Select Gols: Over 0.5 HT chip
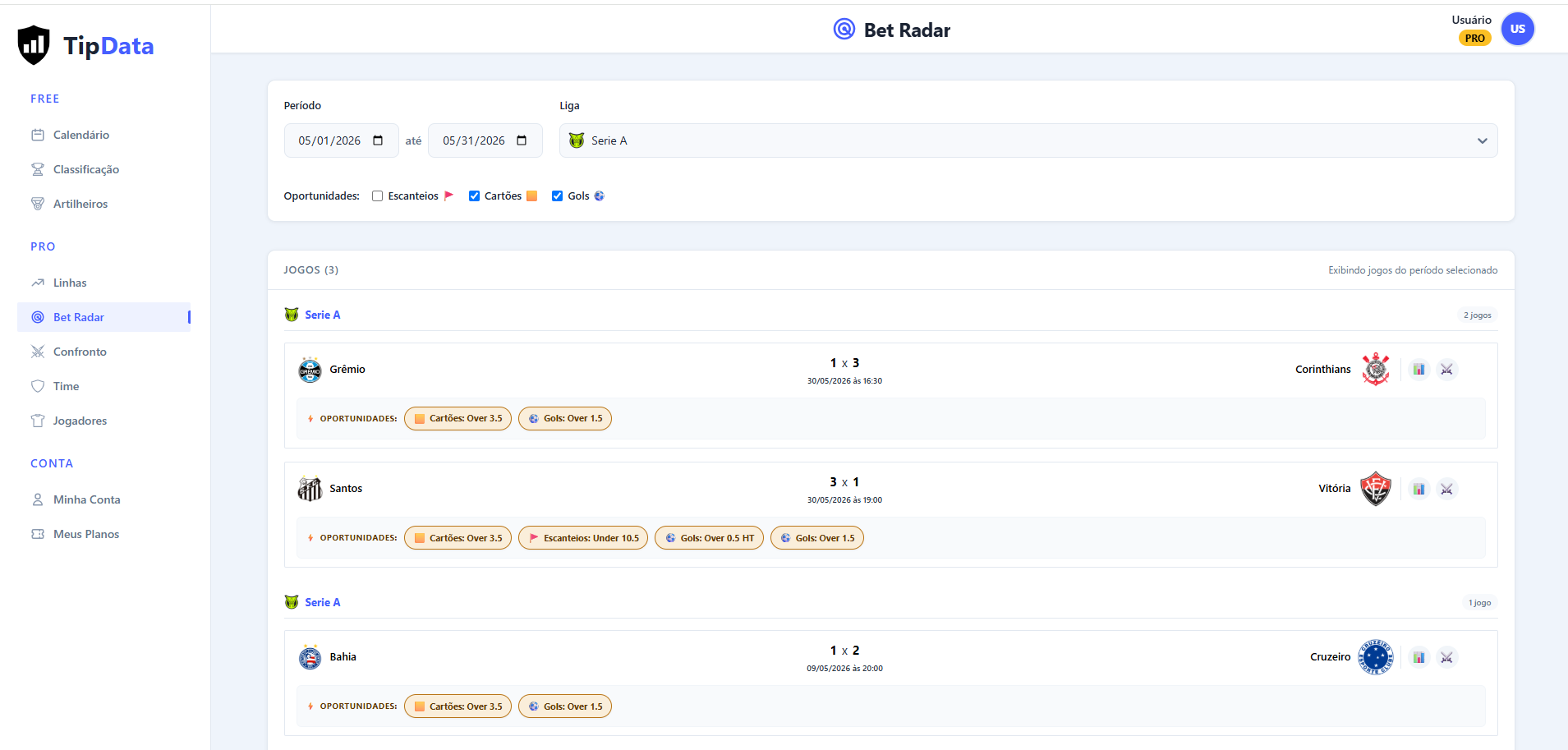This screenshot has height=750, width=1568. 709,538
